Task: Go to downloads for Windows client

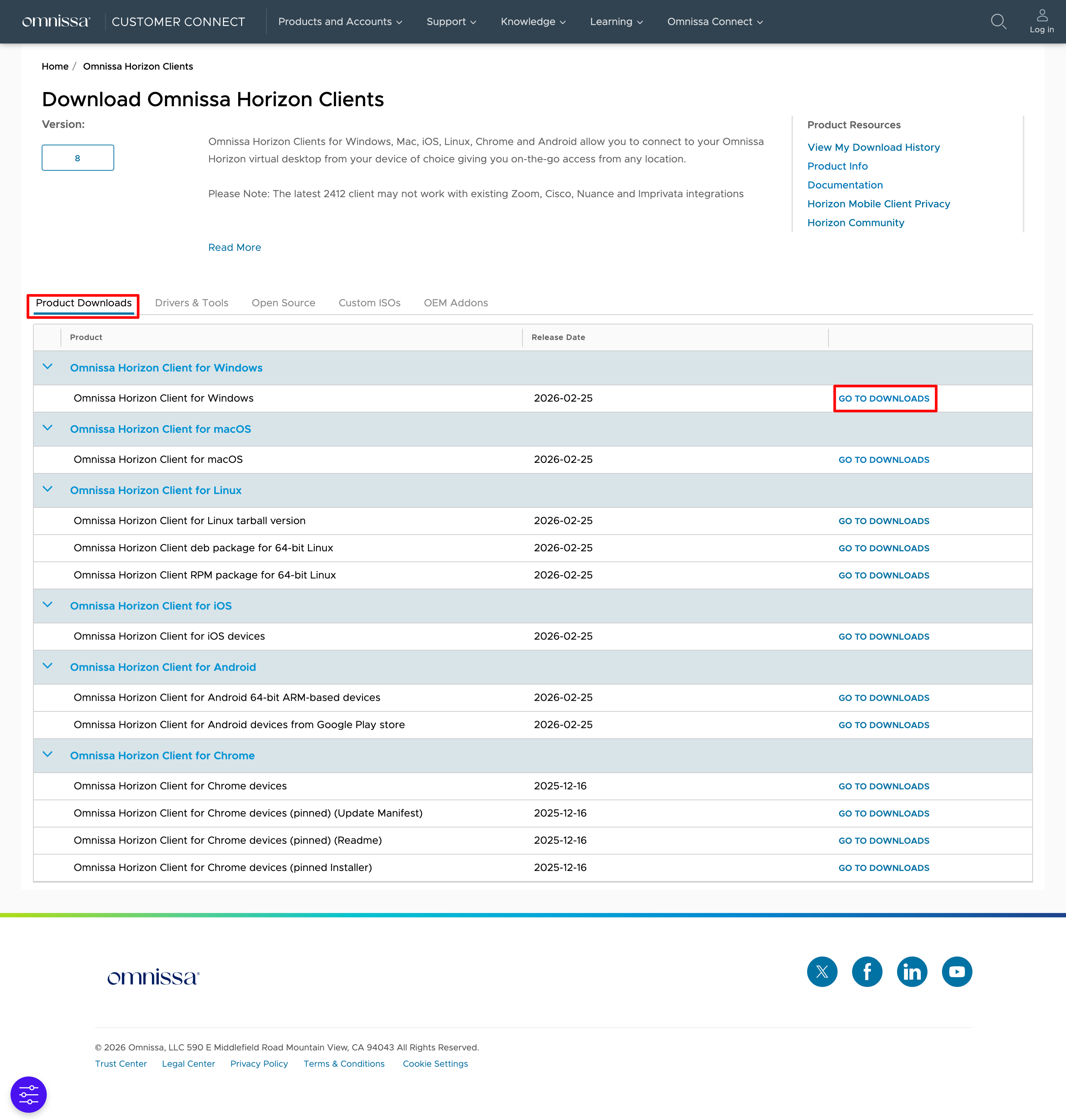Action: [884, 398]
